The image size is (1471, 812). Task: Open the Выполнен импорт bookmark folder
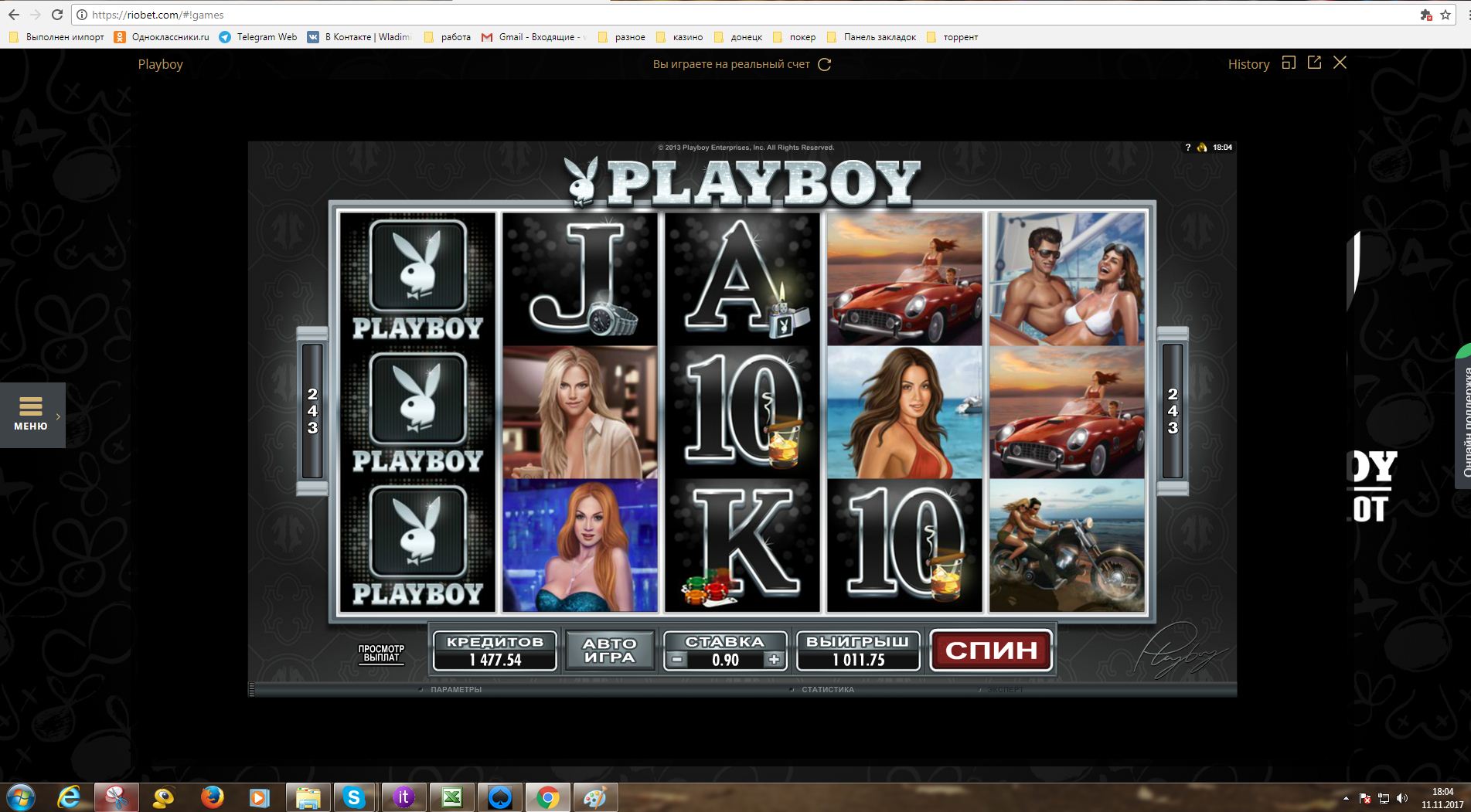point(56,37)
